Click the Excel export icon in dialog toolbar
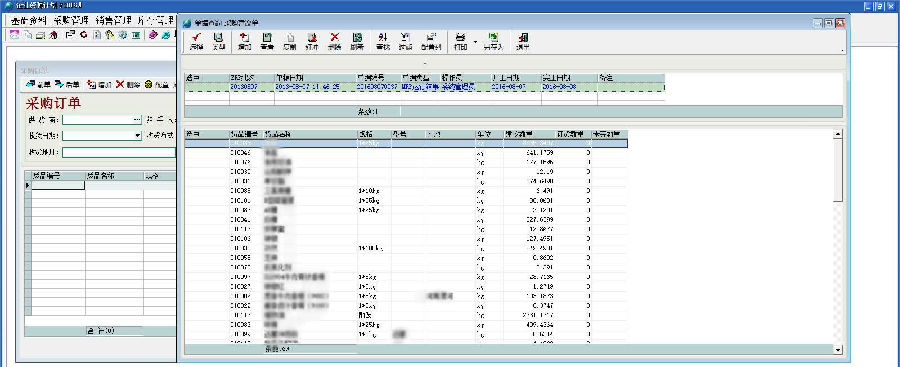Image resolution: width=900 pixels, height=367 pixels. pyautogui.click(x=492, y=41)
